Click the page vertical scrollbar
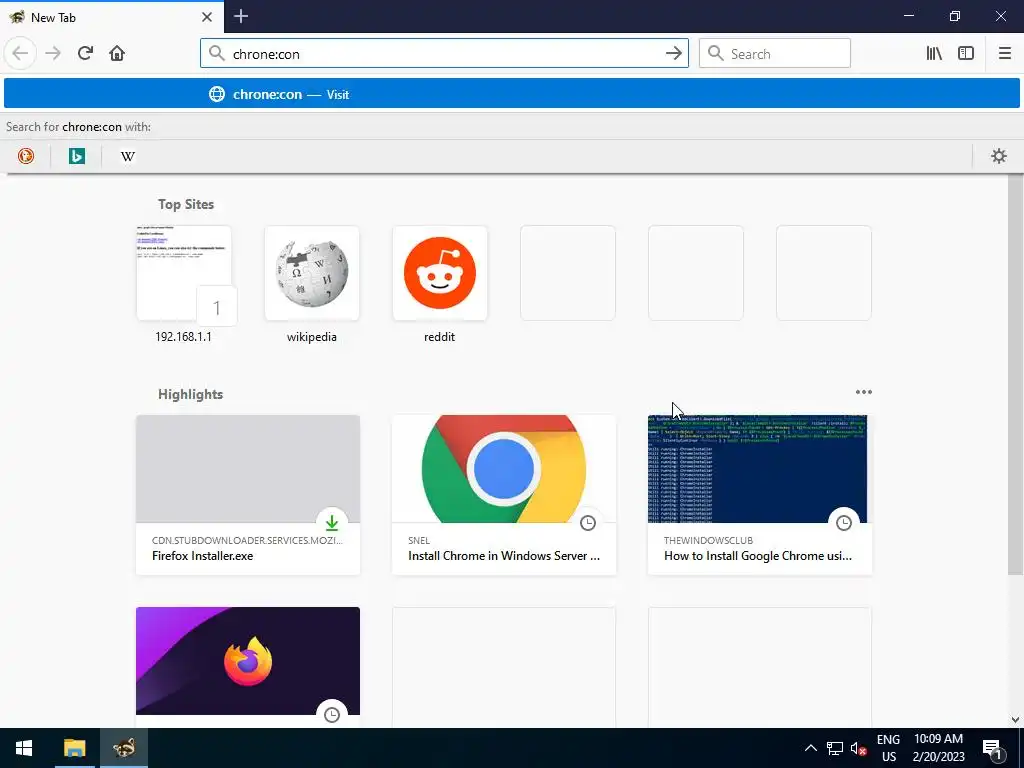Viewport: 1024px width, 768px height. pos(1015,376)
